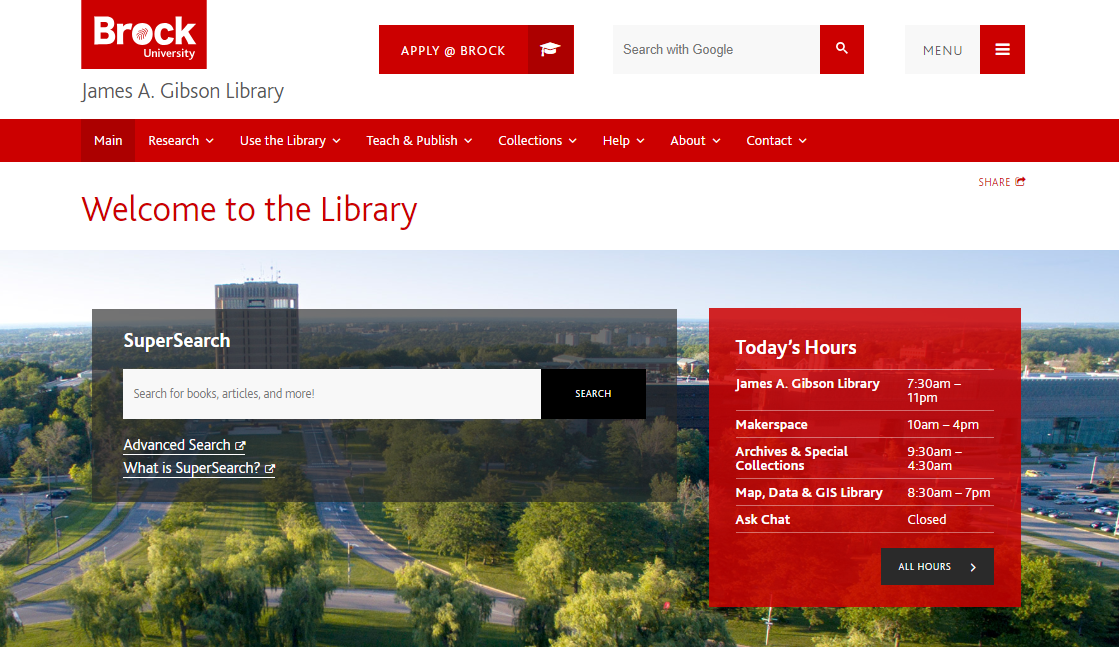Click the share arrow icon

point(1021,182)
